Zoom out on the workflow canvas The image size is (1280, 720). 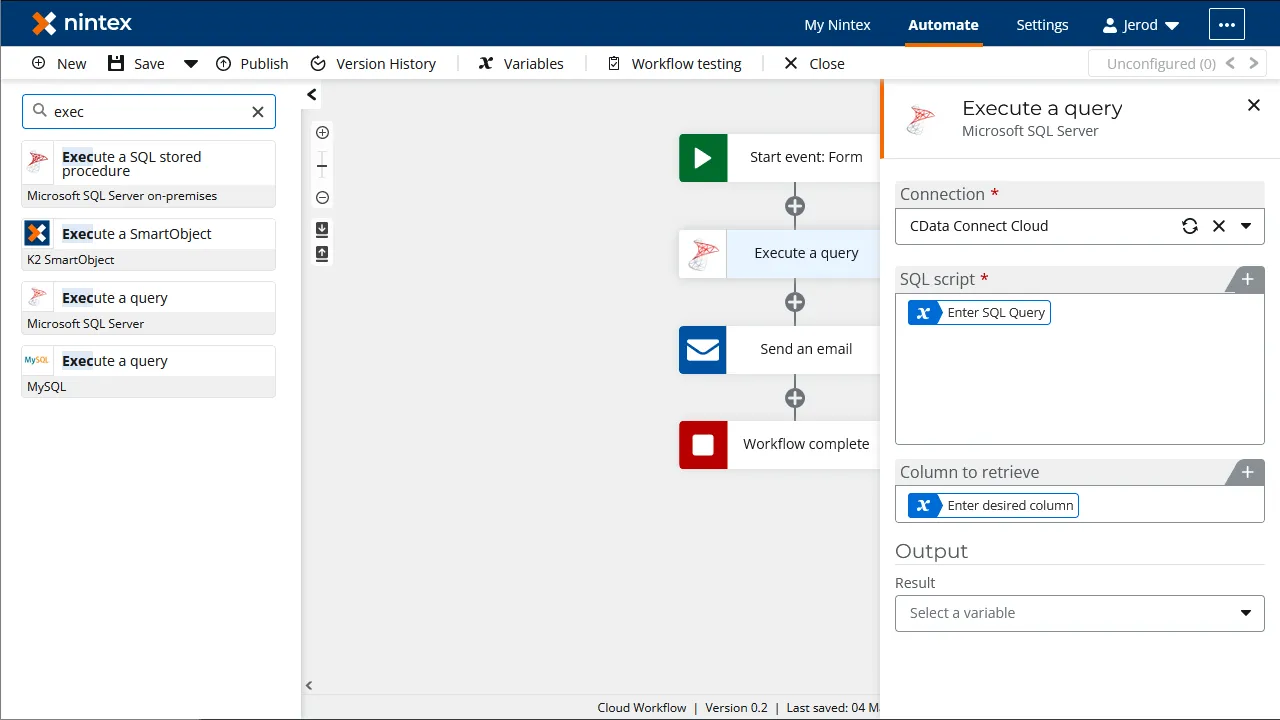[321, 197]
